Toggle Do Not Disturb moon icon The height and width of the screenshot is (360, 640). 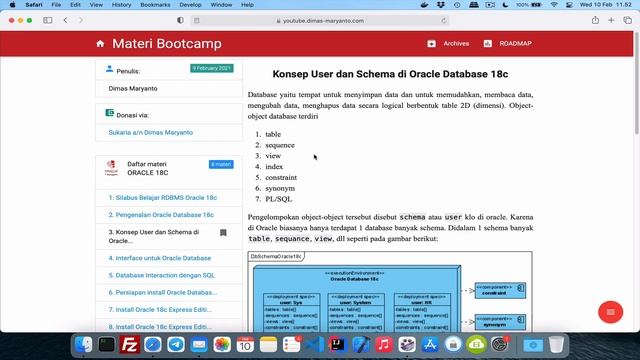click(505, 5)
